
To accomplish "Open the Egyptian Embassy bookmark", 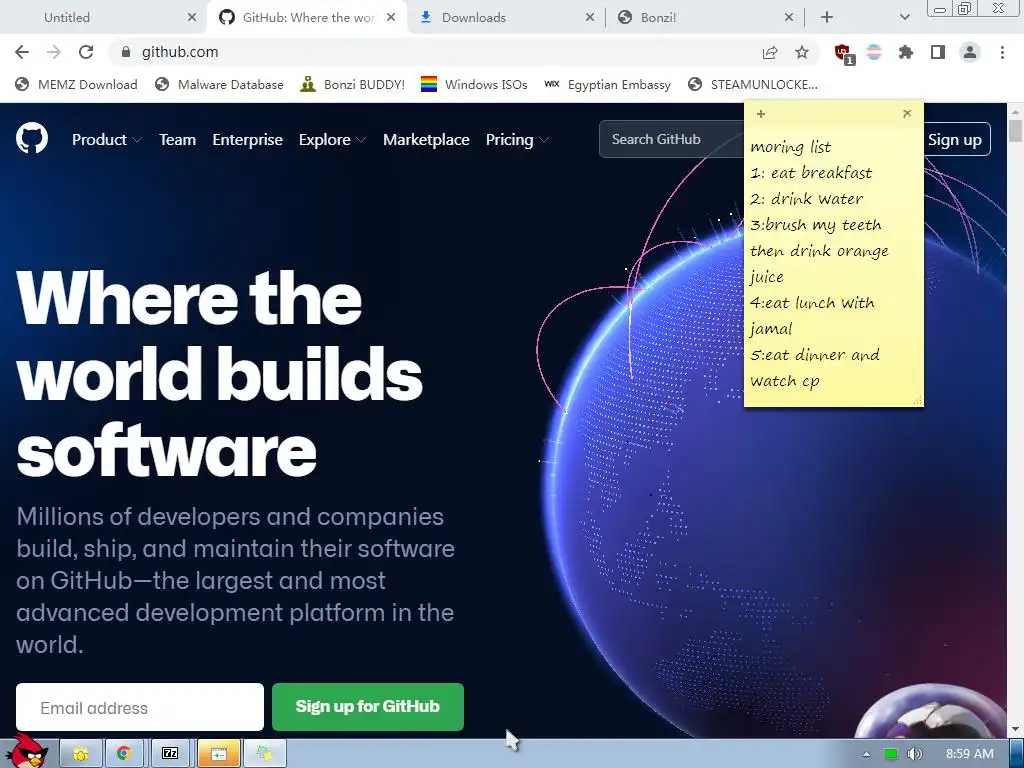I will (x=607, y=84).
